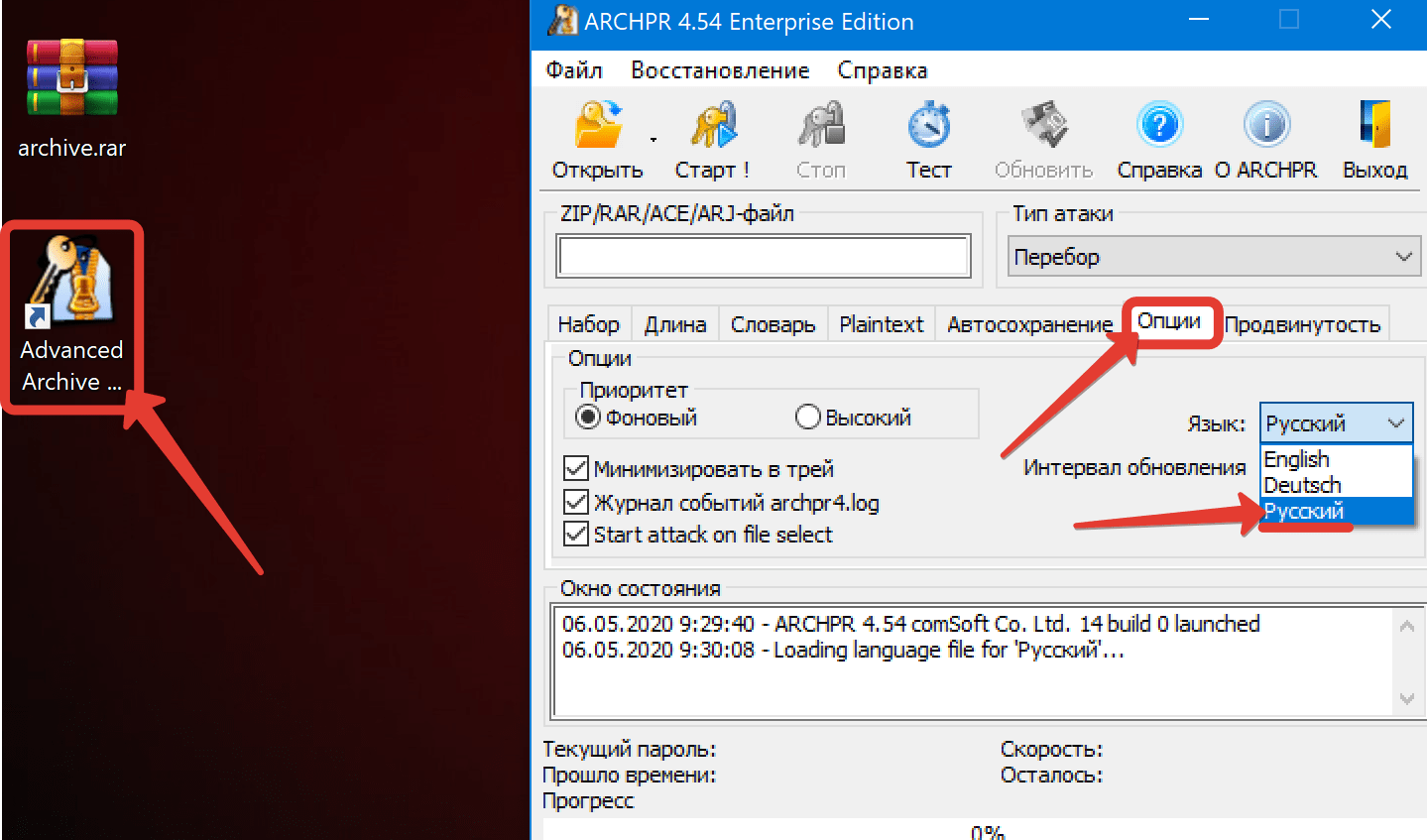
Task: Open the Восстановление menu
Action: [720, 70]
